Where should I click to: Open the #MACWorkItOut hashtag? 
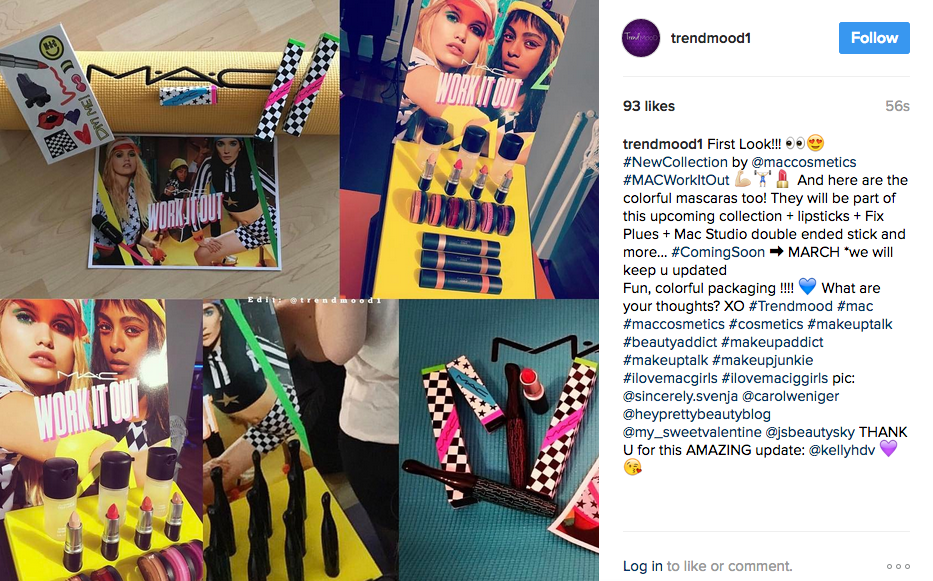coord(676,180)
